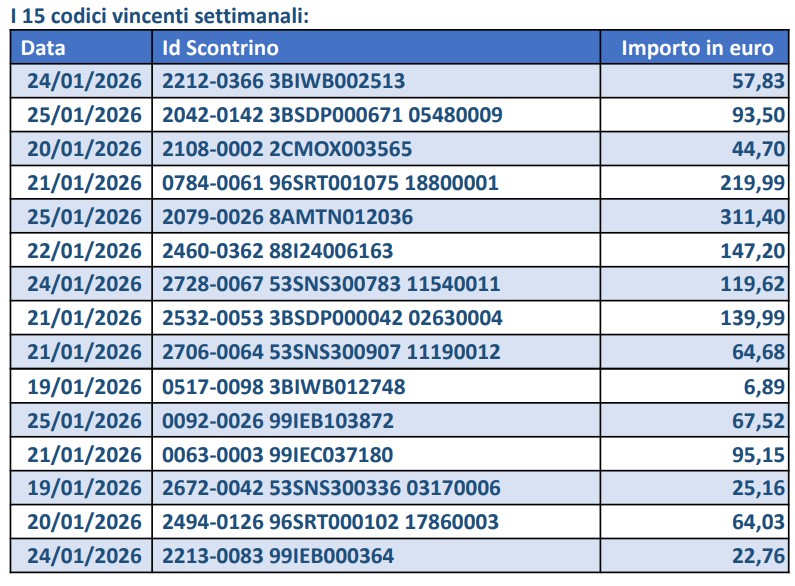The width and height of the screenshot is (795, 586).
Task: Click the amount 93,50 cell
Action: tap(758, 115)
